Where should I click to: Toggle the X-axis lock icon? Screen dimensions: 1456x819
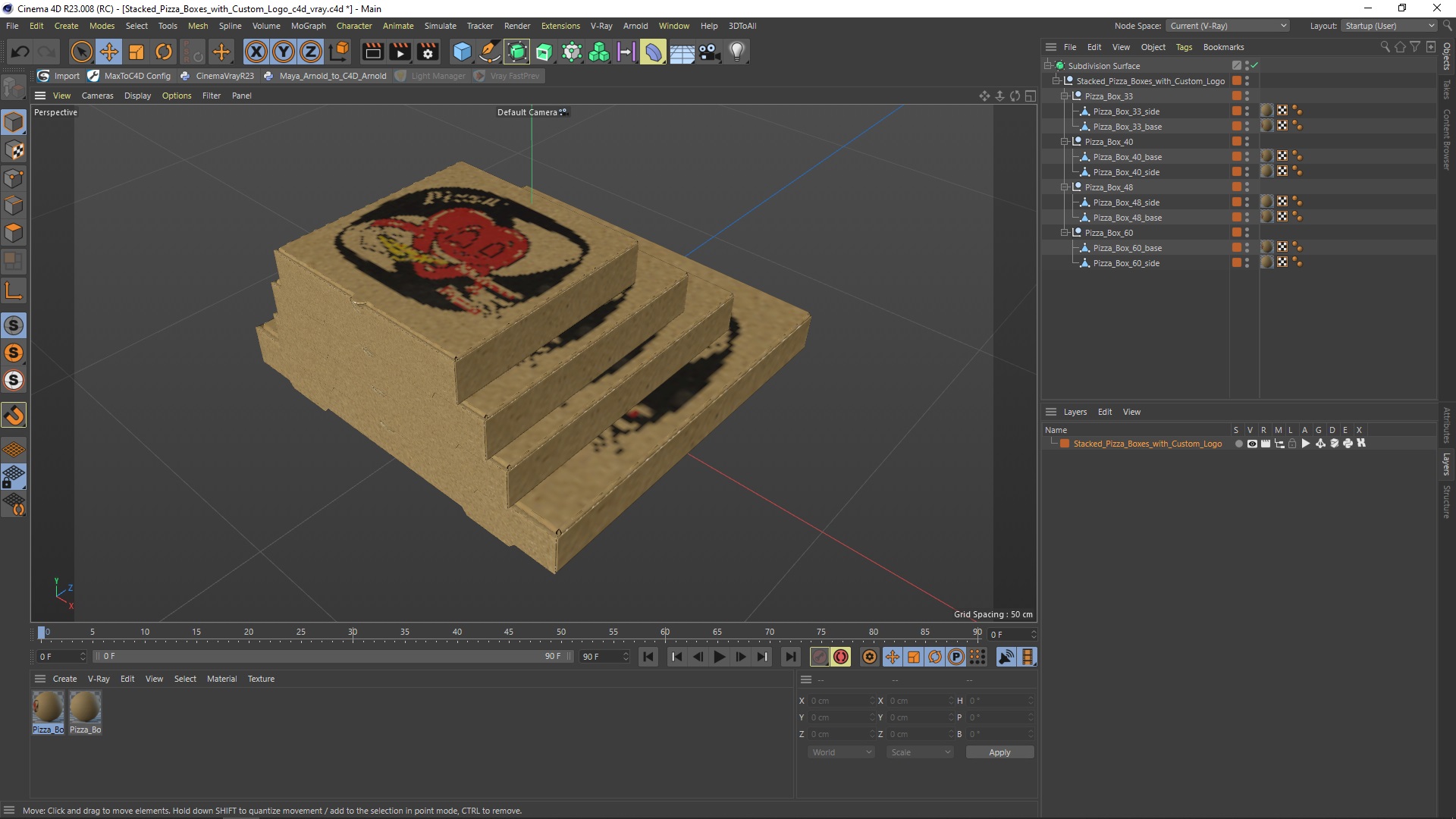tap(256, 52)
